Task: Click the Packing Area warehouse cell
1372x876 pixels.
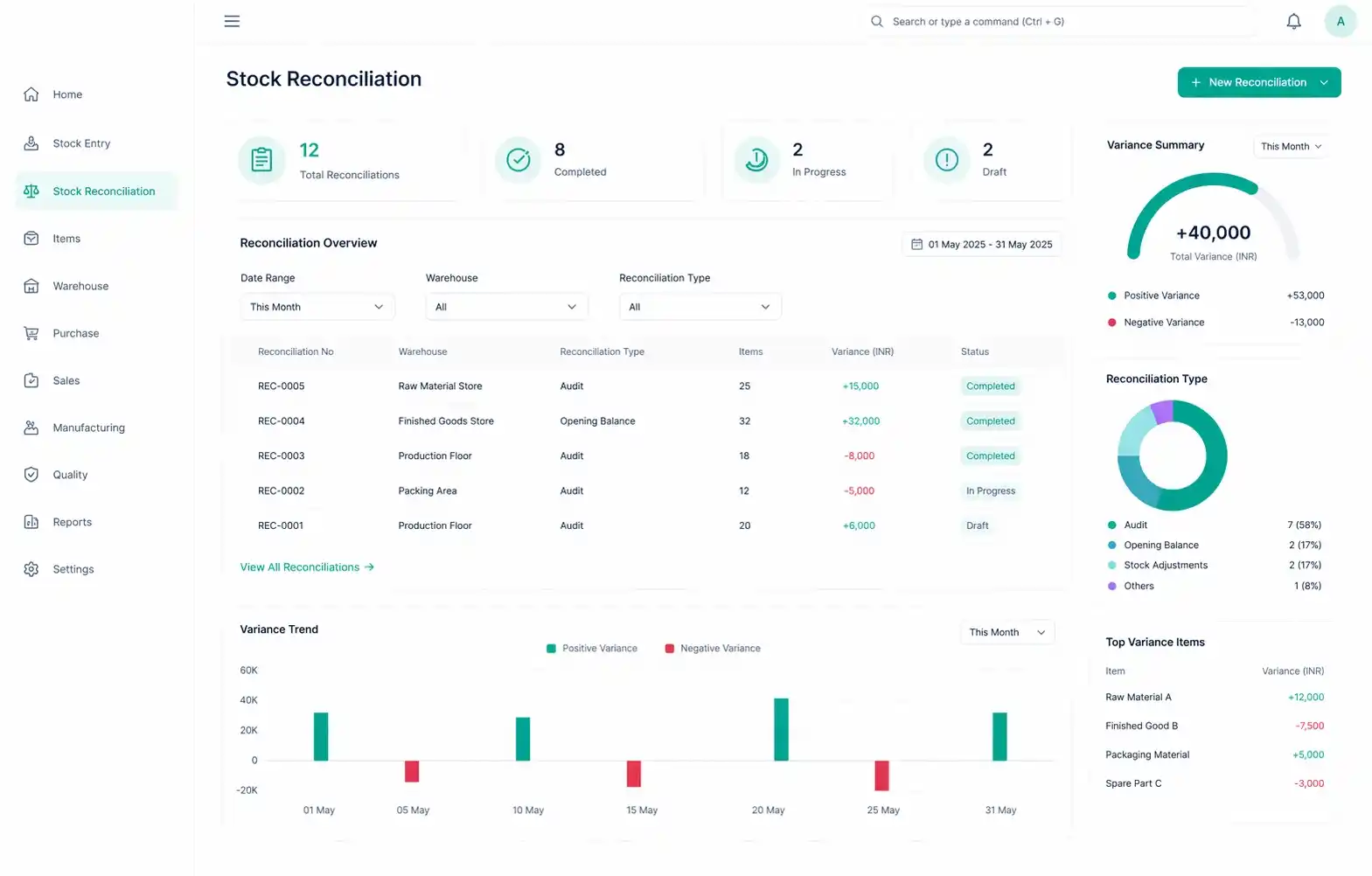Action: click(x=428, y=490)
